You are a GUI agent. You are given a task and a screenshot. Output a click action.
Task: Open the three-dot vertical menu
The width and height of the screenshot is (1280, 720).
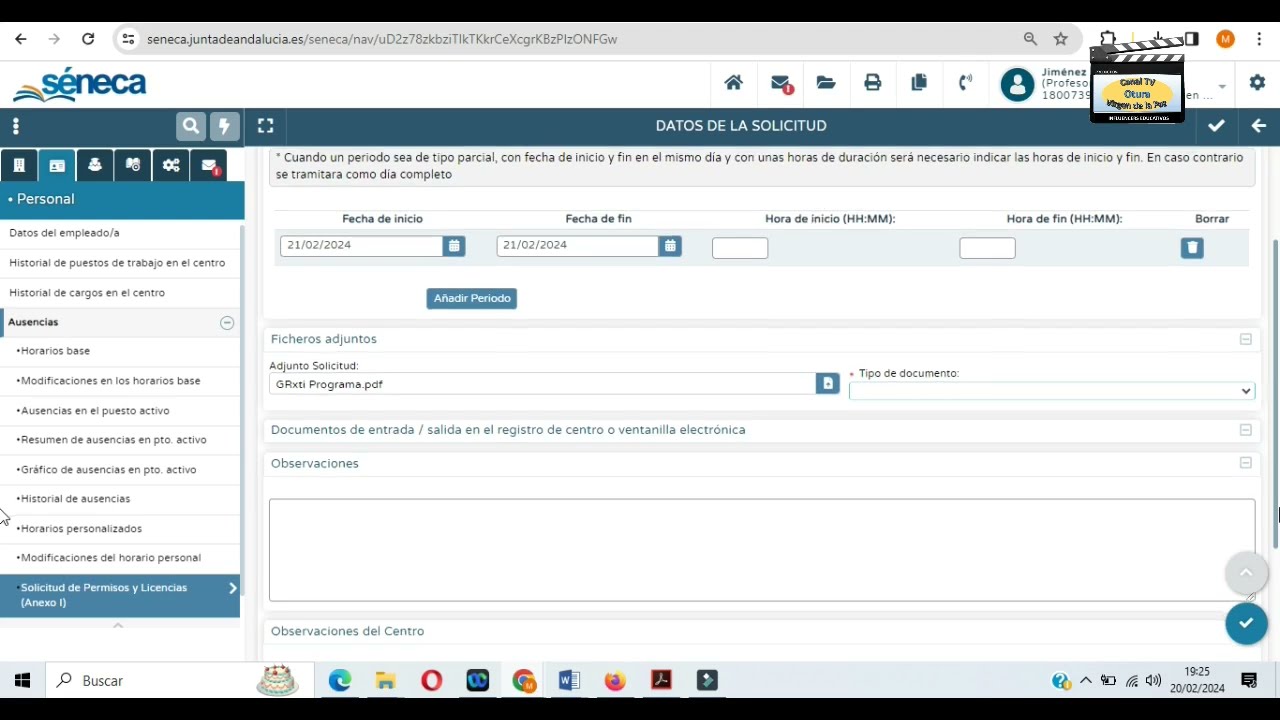tap(15, 126)
